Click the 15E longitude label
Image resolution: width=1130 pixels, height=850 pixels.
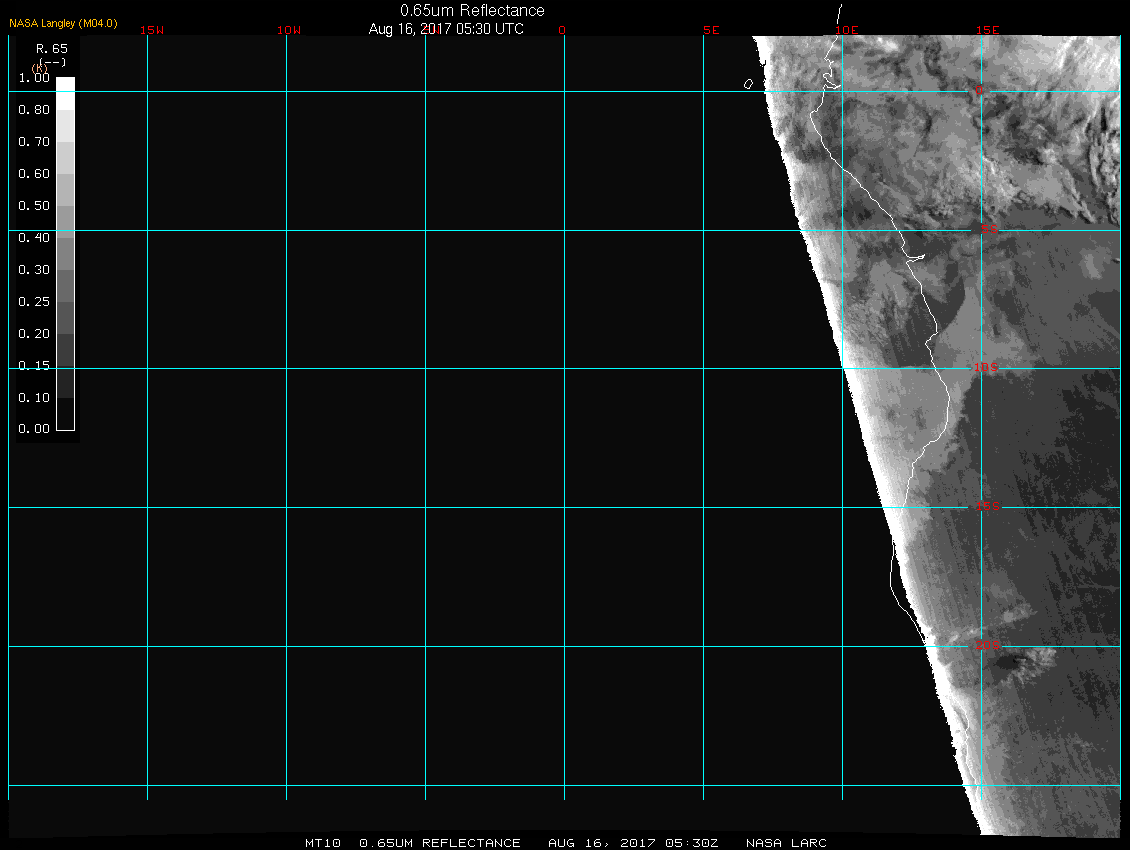coord(988,30)
